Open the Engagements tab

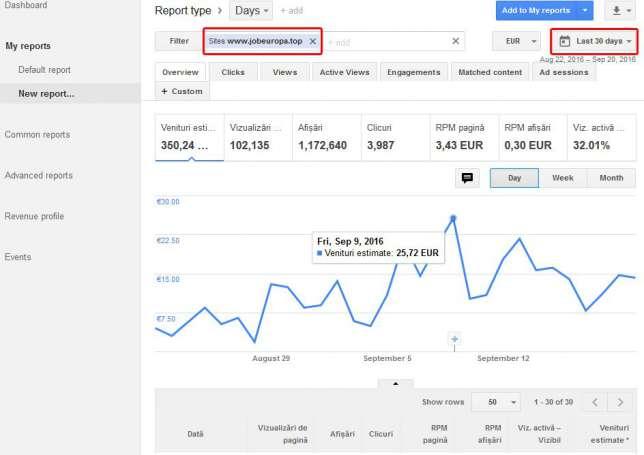(414, 72)
